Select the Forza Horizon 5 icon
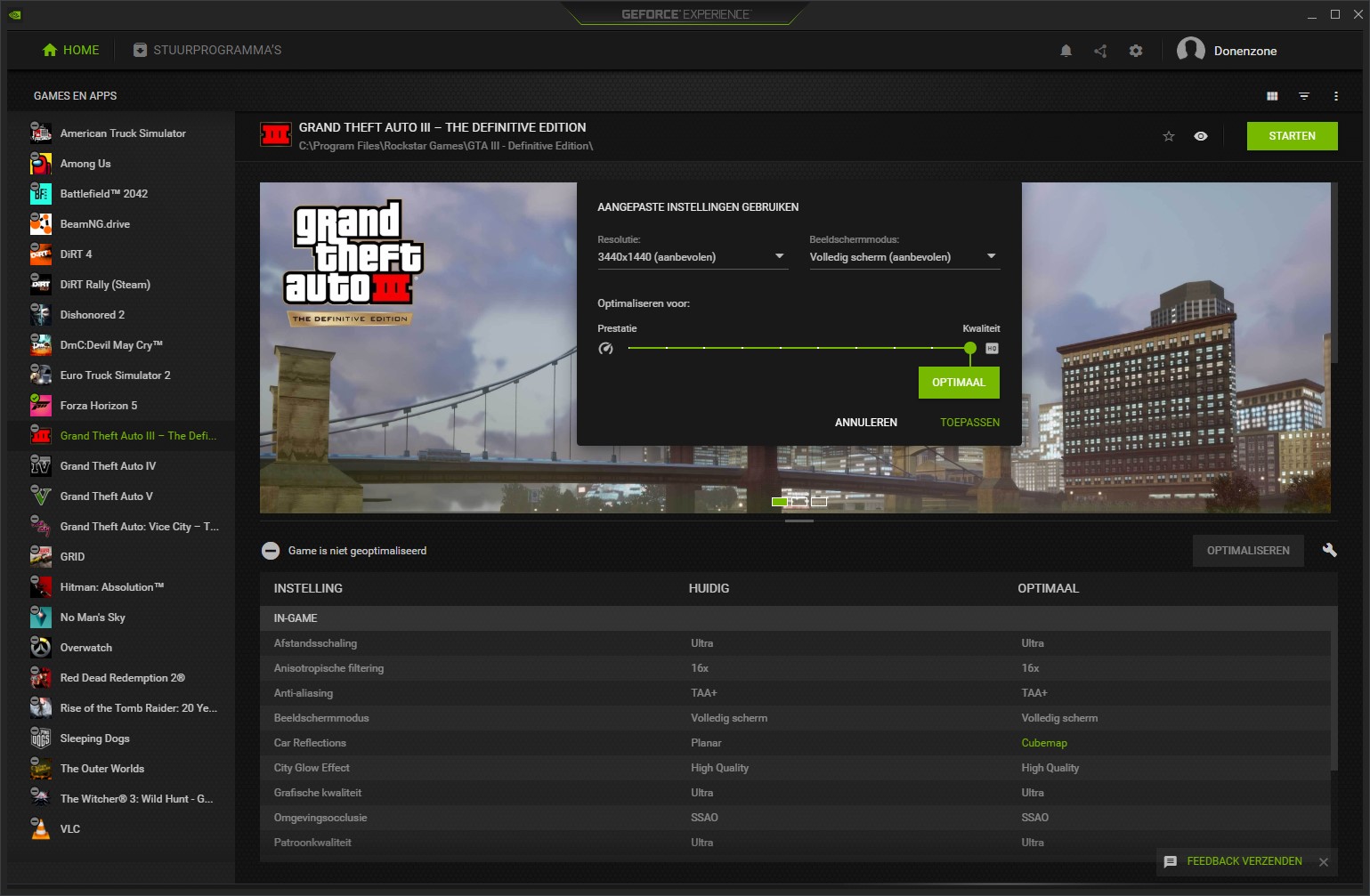This screenshot has height=896, width=1370. [40, 406]
